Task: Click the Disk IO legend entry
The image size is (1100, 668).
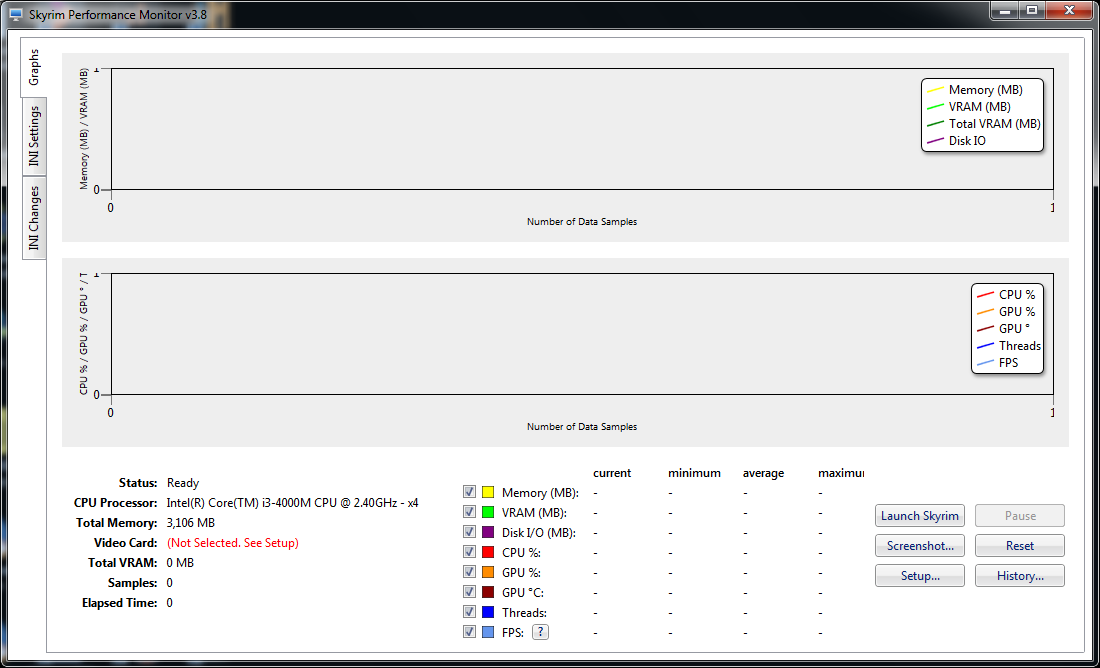Action: point(956,140)
